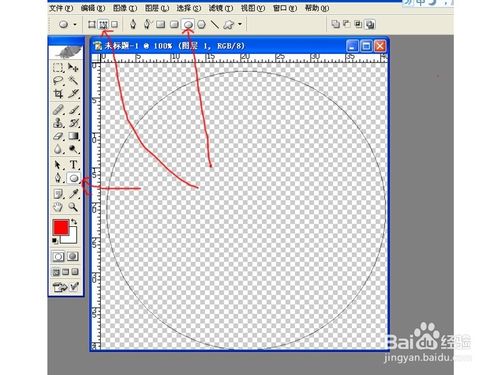Open the white background color picker
Screen dimensions: 500x375
pos(73,239)
